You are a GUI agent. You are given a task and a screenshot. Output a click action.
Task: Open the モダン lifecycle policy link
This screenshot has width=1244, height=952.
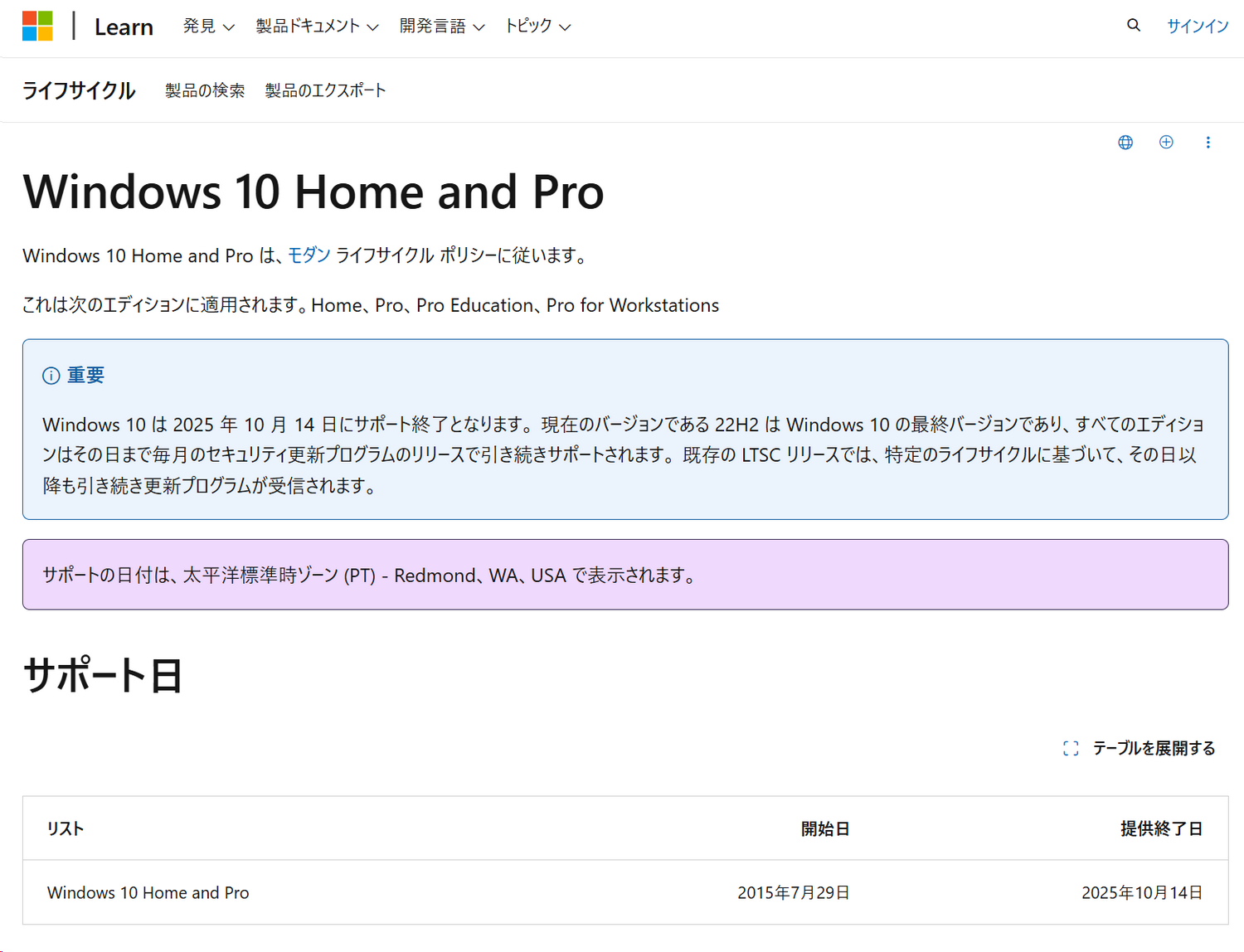click(x=309, y=255)
